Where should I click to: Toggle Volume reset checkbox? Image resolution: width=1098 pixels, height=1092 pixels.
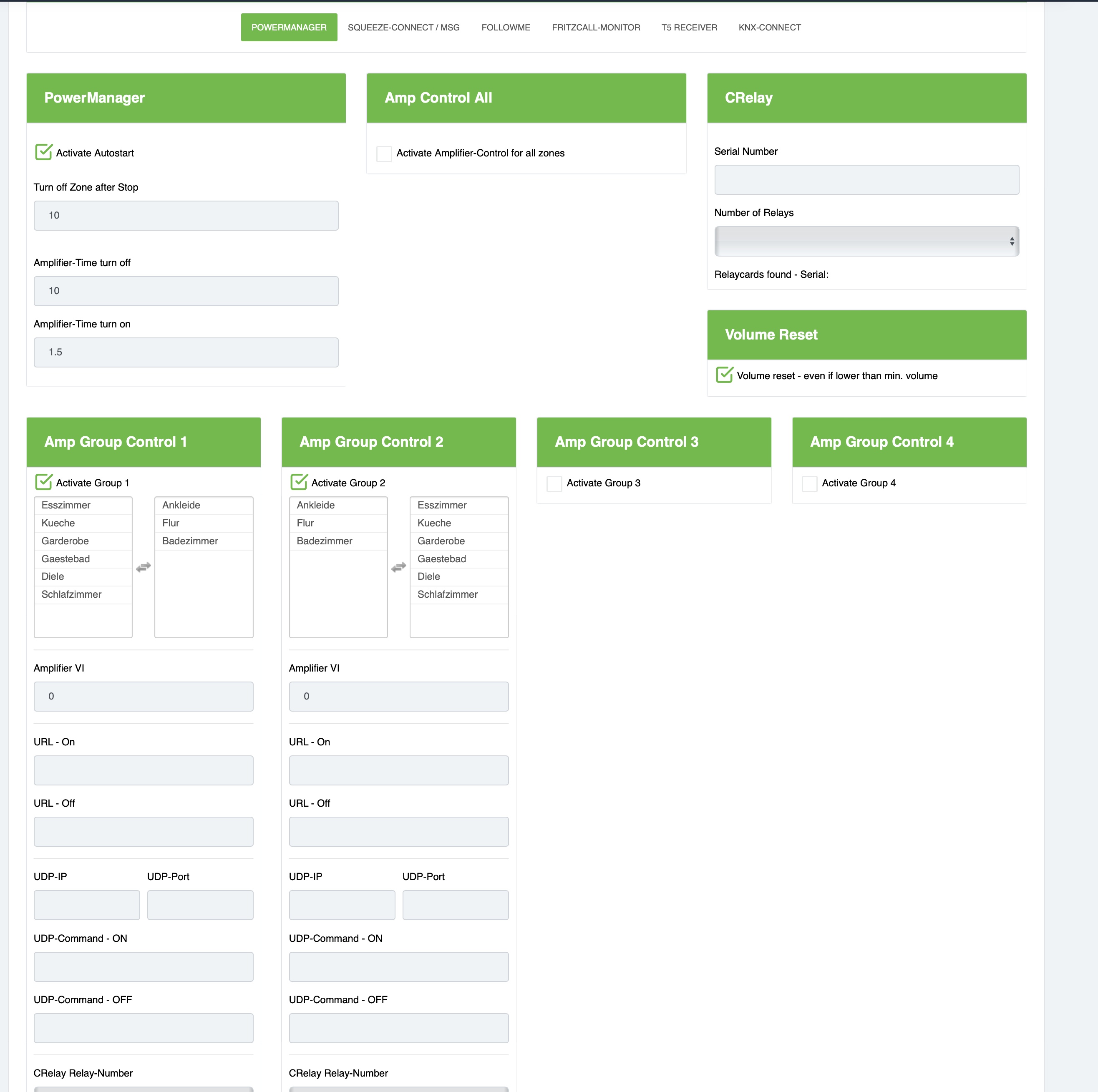[724, 375]
